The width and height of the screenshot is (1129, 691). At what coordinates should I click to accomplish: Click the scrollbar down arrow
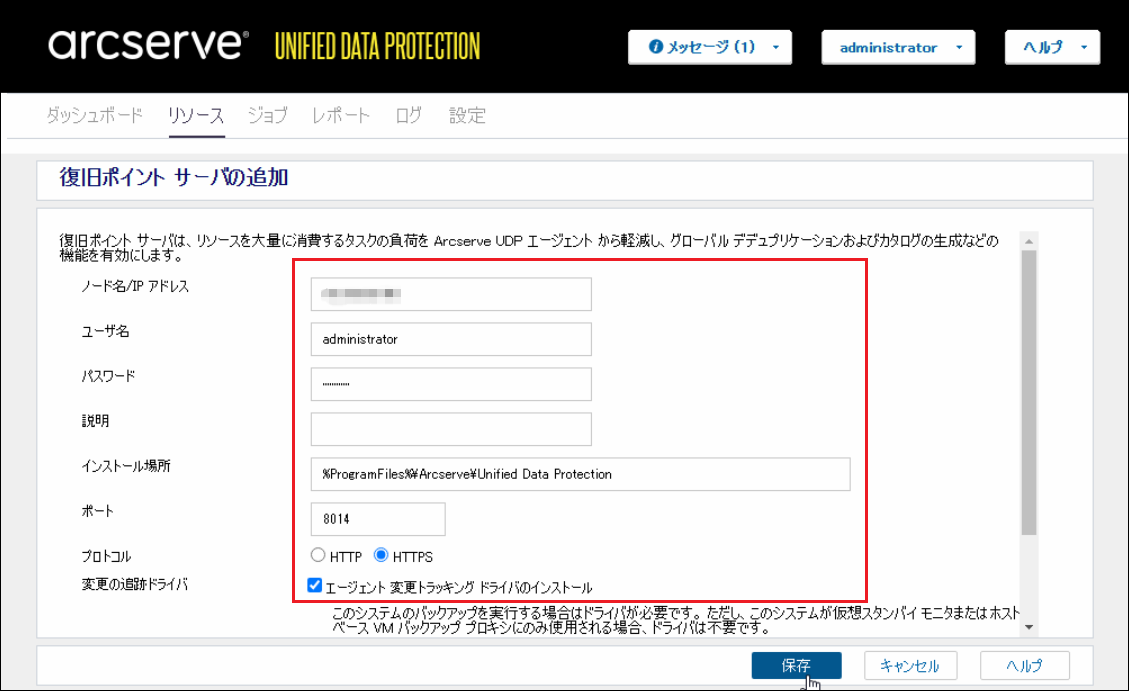tap(1029, 627)
